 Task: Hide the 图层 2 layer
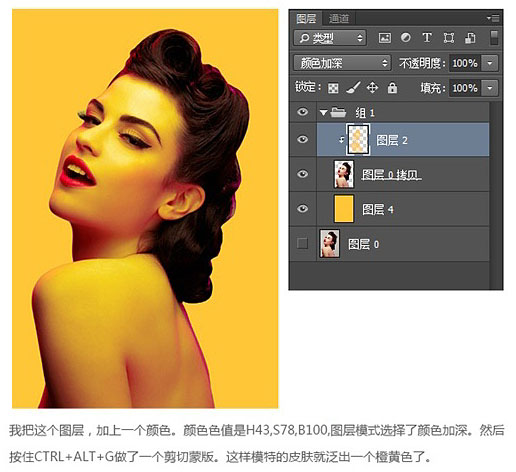point(303,139)
